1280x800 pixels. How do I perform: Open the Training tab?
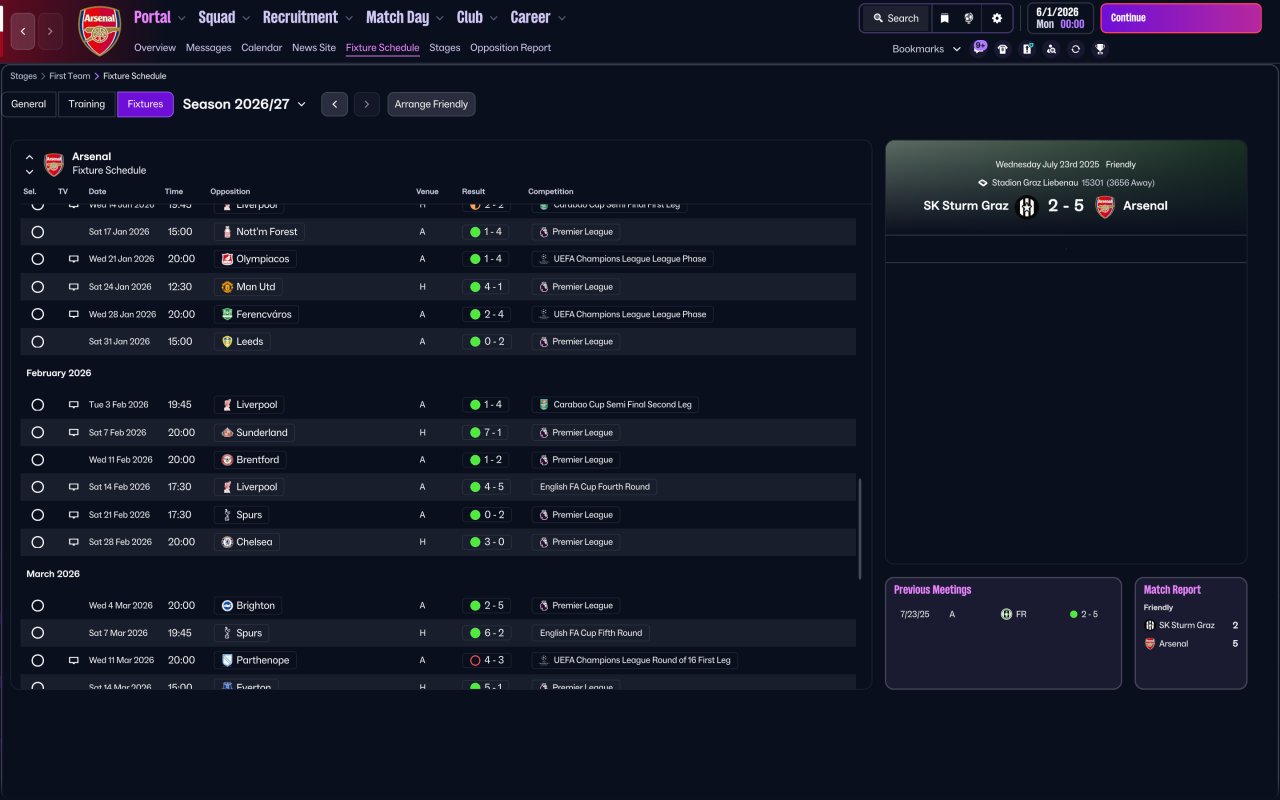click(x=87, y=104)
